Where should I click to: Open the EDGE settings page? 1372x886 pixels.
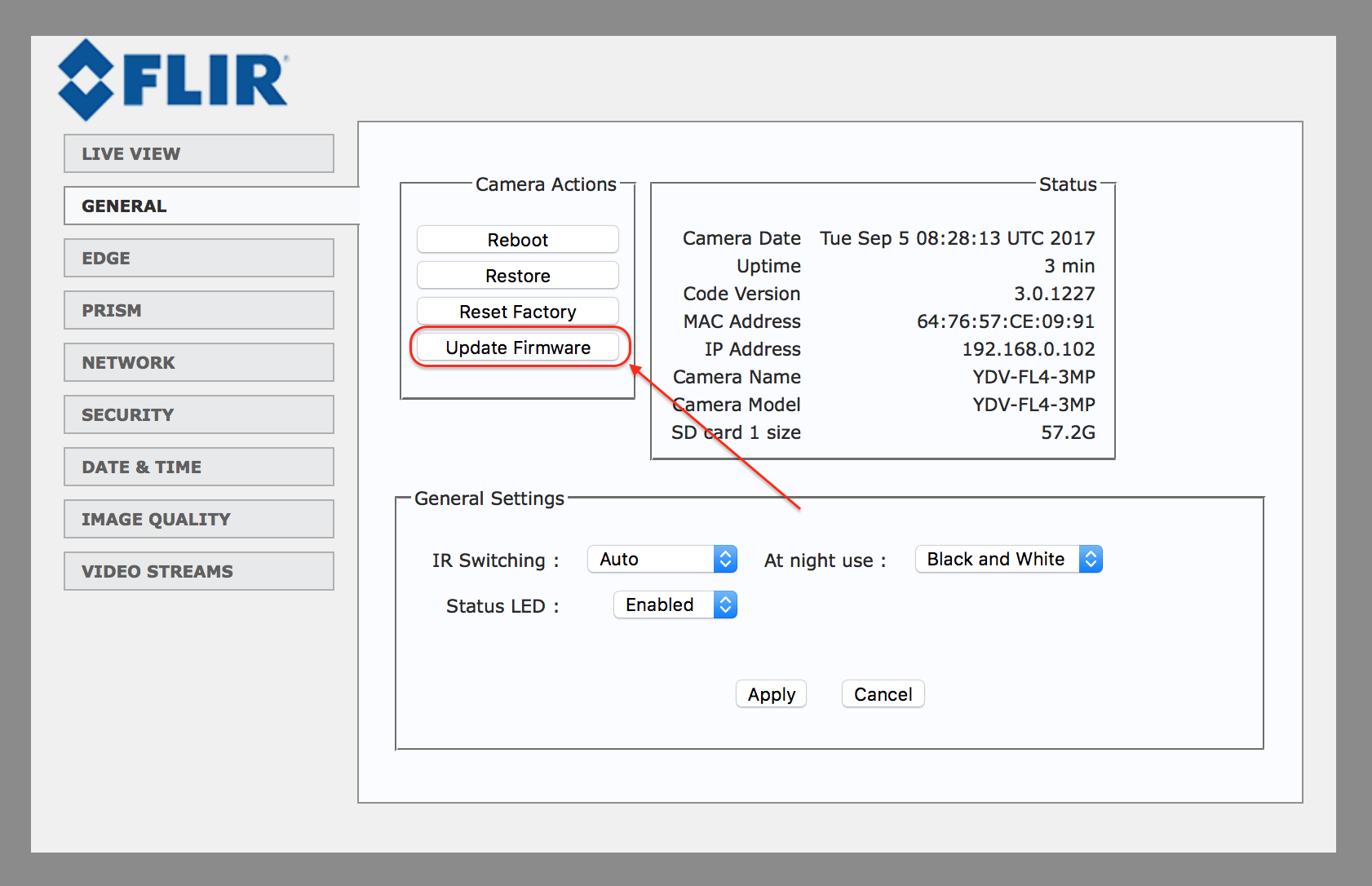coord(199,258)
